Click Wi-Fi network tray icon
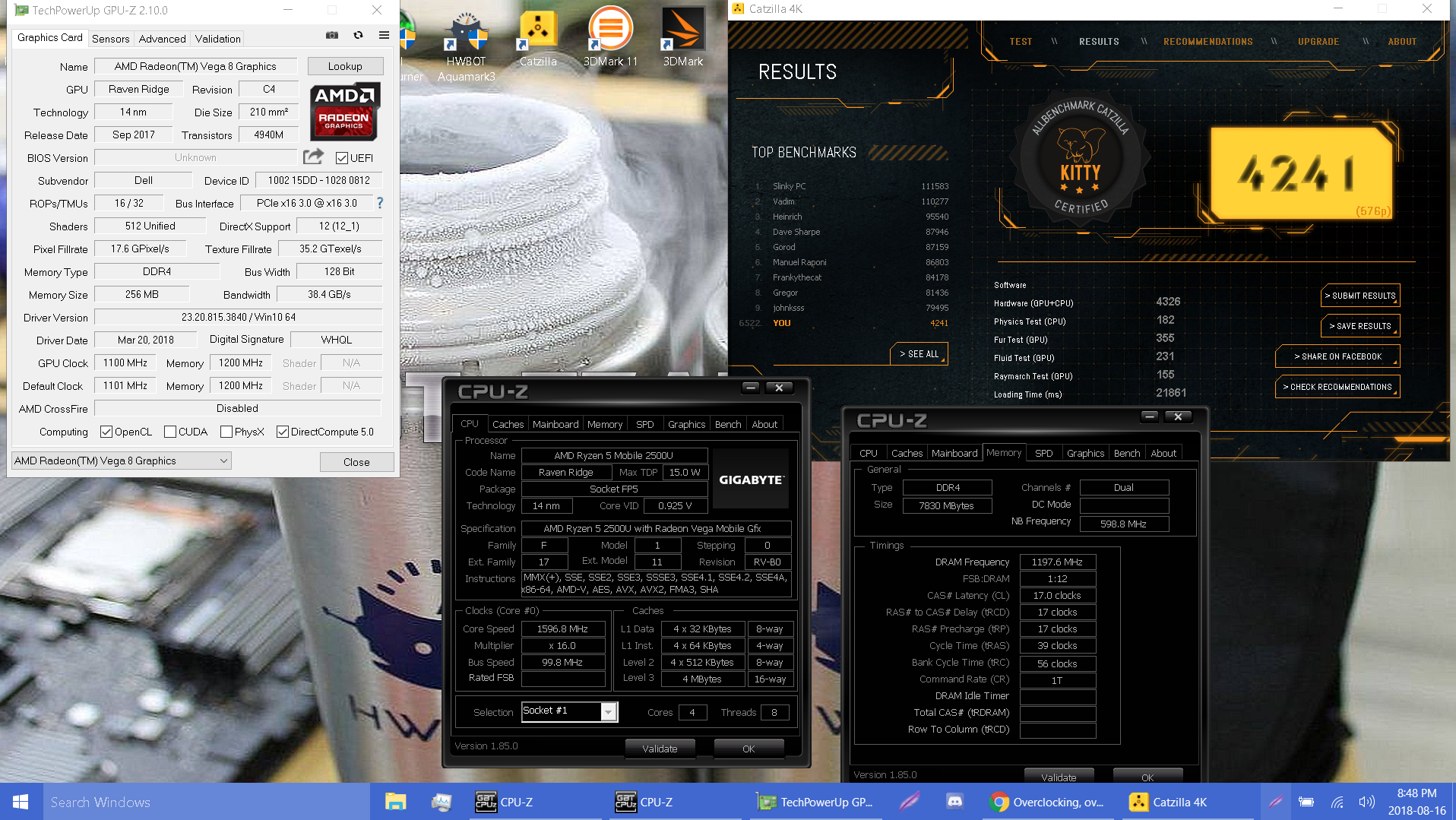 point(1337,802)
